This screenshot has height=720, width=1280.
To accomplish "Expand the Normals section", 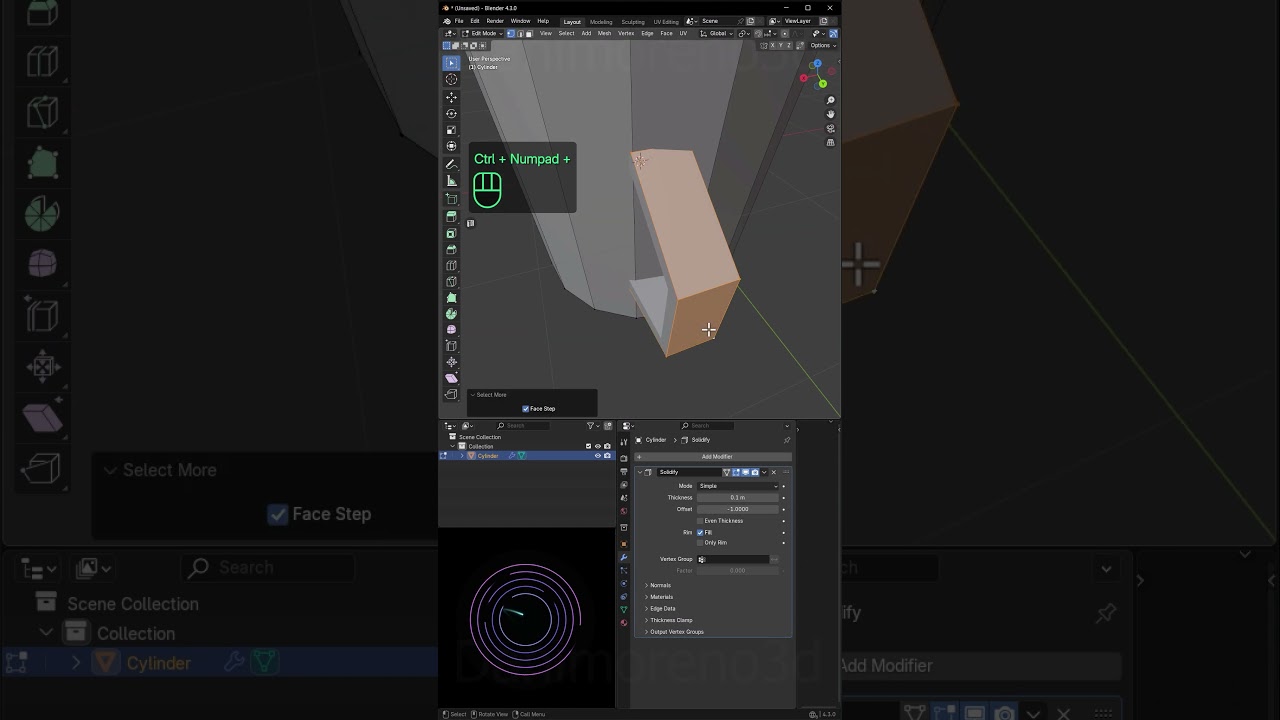I will [x=660, y=586].
